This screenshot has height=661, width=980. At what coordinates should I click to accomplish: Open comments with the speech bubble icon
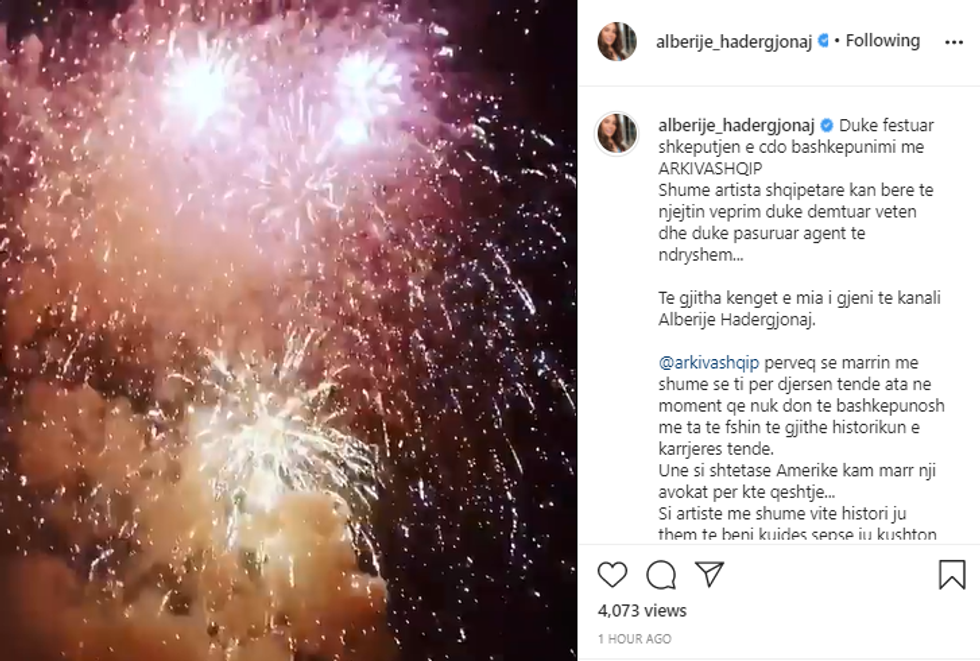pos(661,575)
